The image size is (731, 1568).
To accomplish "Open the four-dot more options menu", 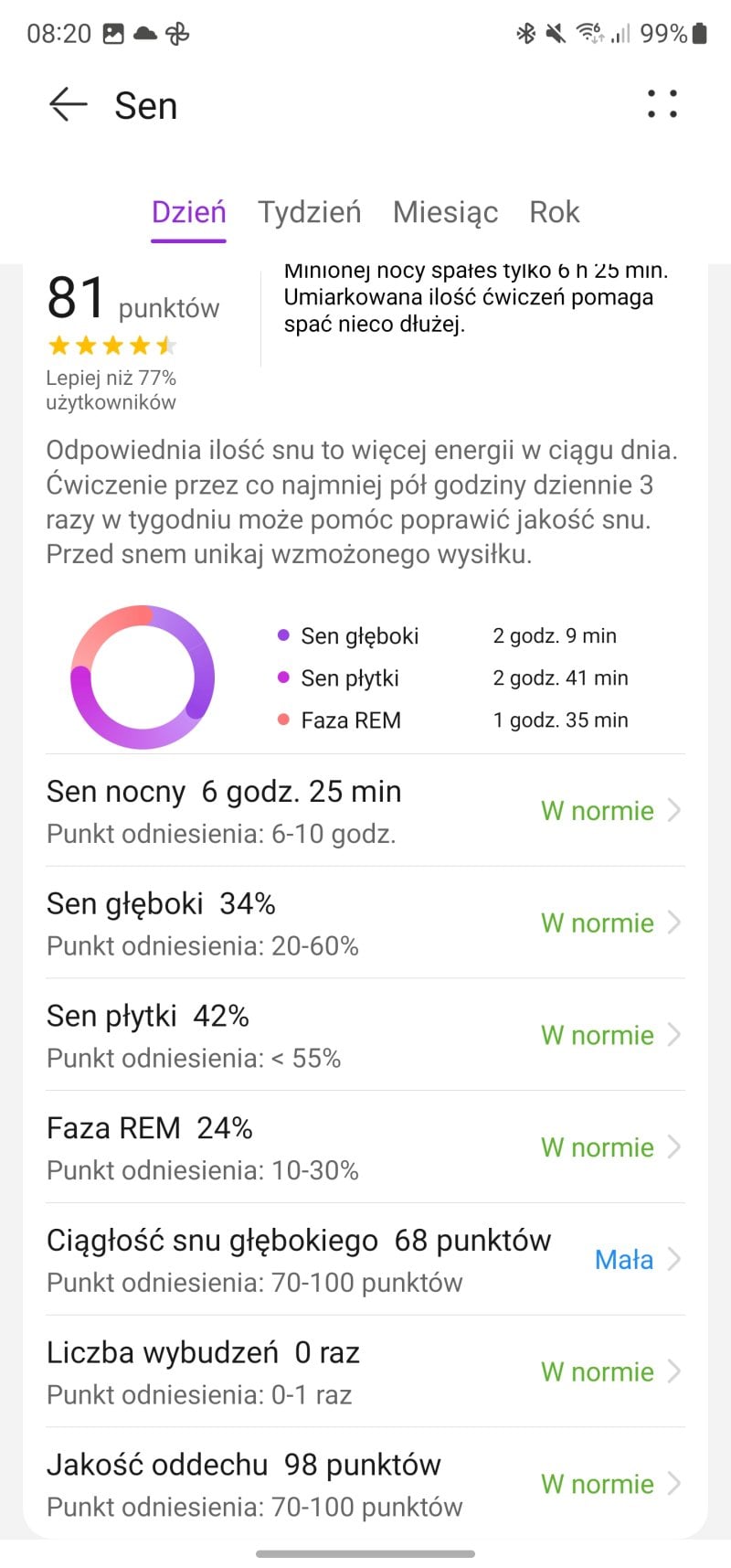I will 662,104.
